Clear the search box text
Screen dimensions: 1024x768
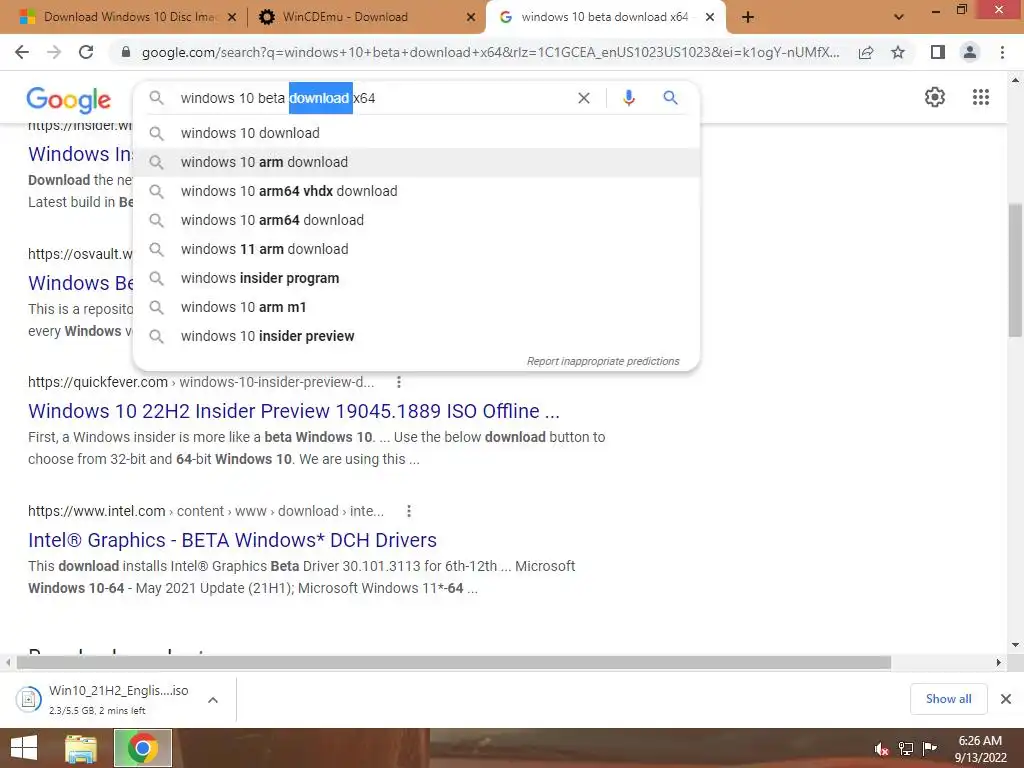tap(584, 98)
